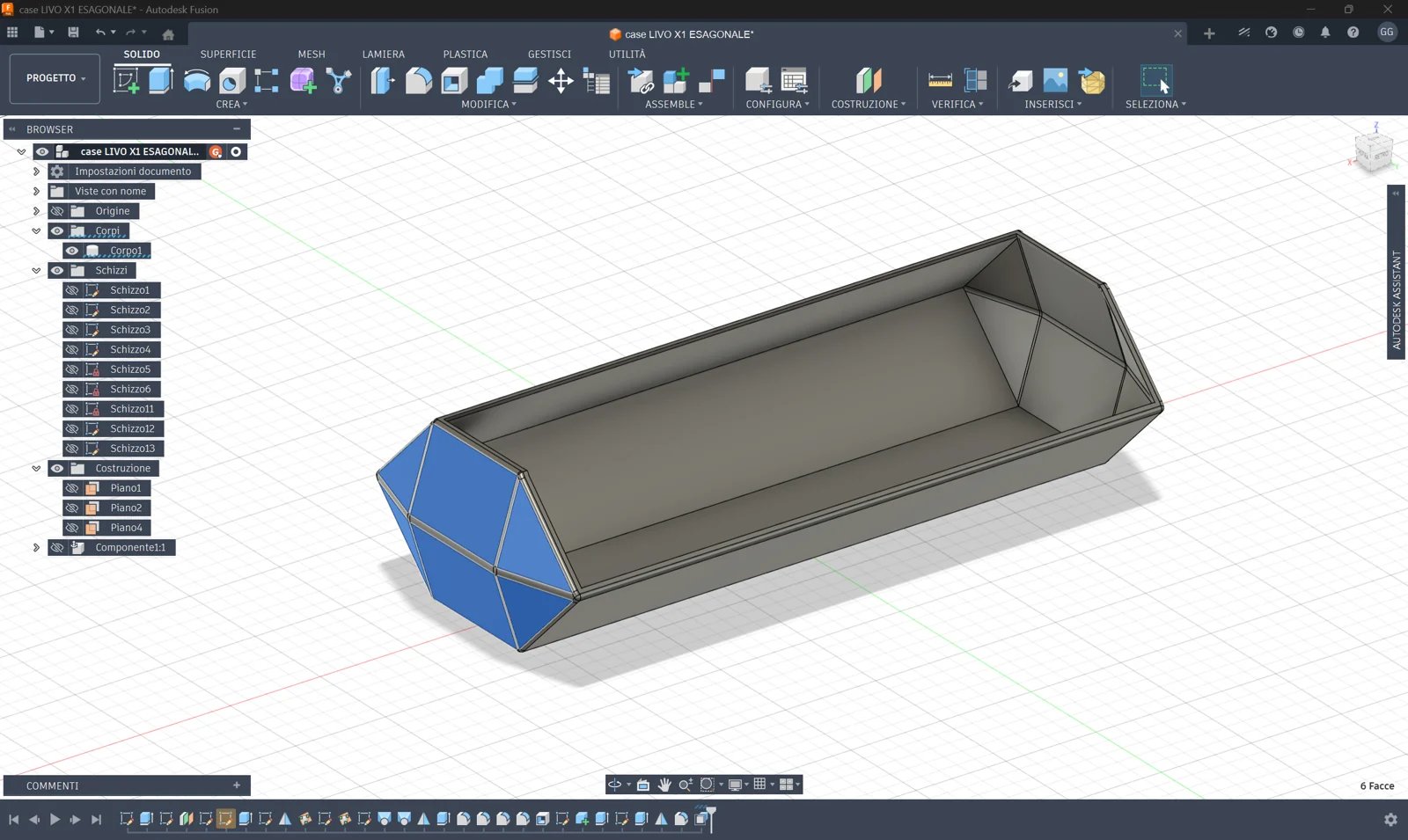
Task: Select the Hole tool
Action: (231, 81)
